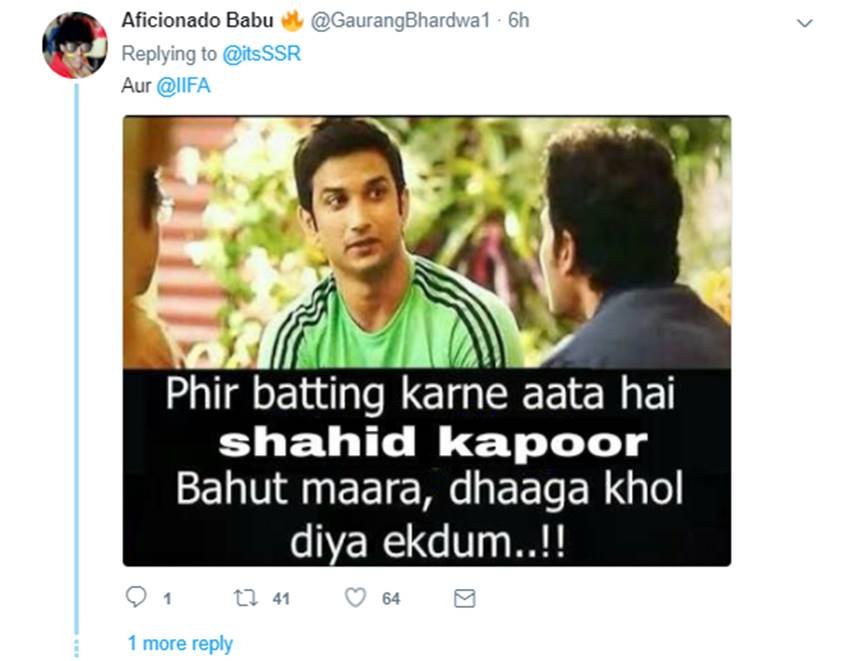Open the meme image in full view
Viewport: 850px width, 661px height.
click(427, 341)
